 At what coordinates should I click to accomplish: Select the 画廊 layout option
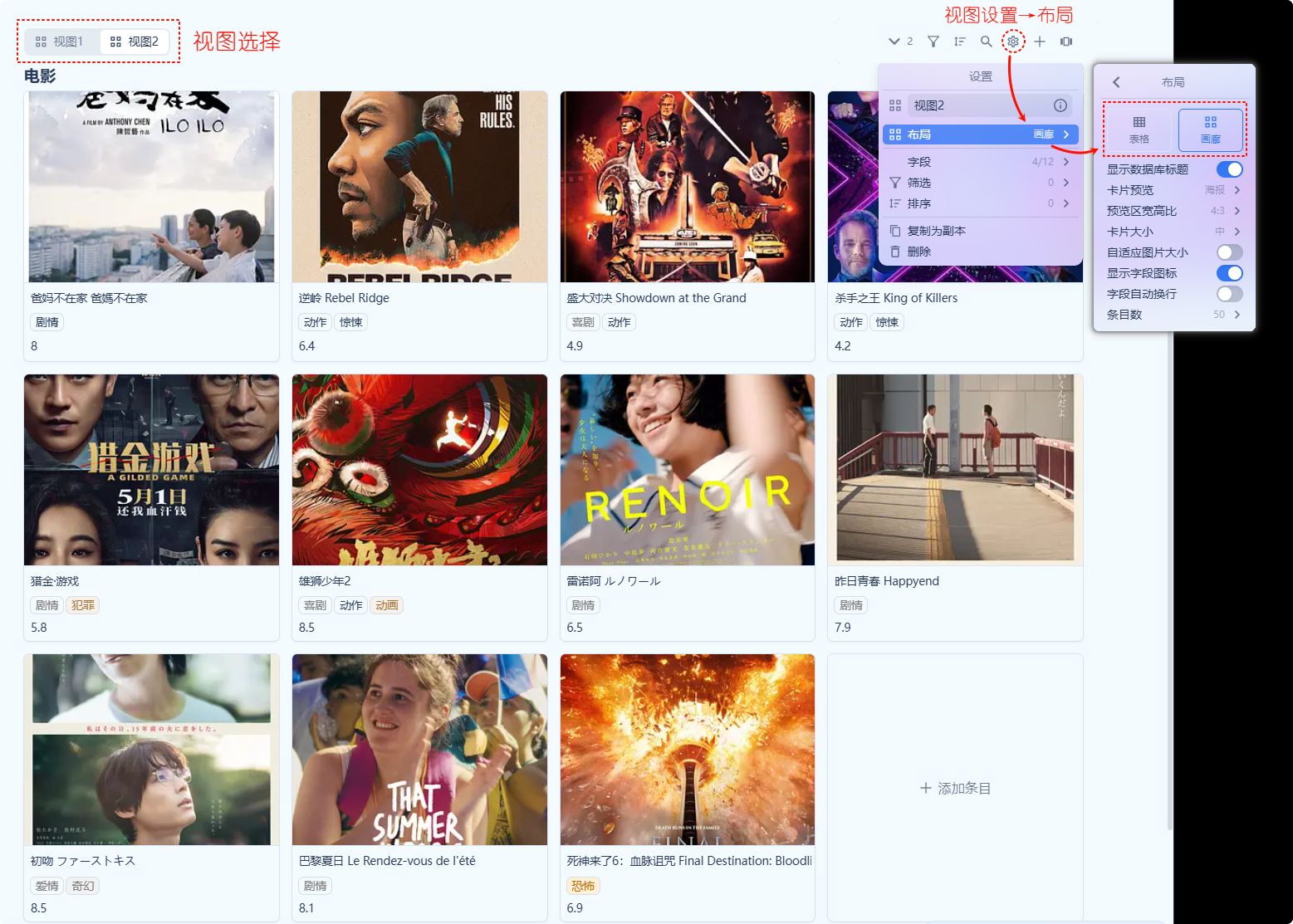point(1211,130)
